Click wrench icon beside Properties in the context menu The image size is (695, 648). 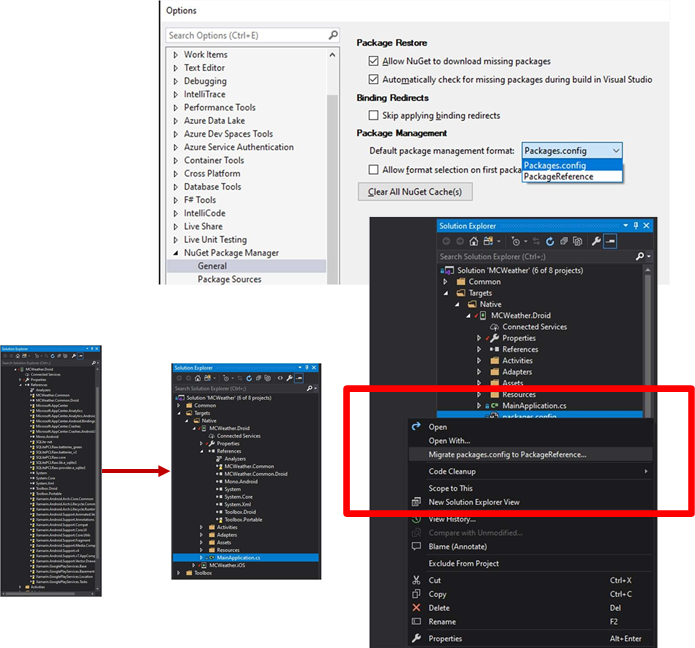(x=416, y=638)
